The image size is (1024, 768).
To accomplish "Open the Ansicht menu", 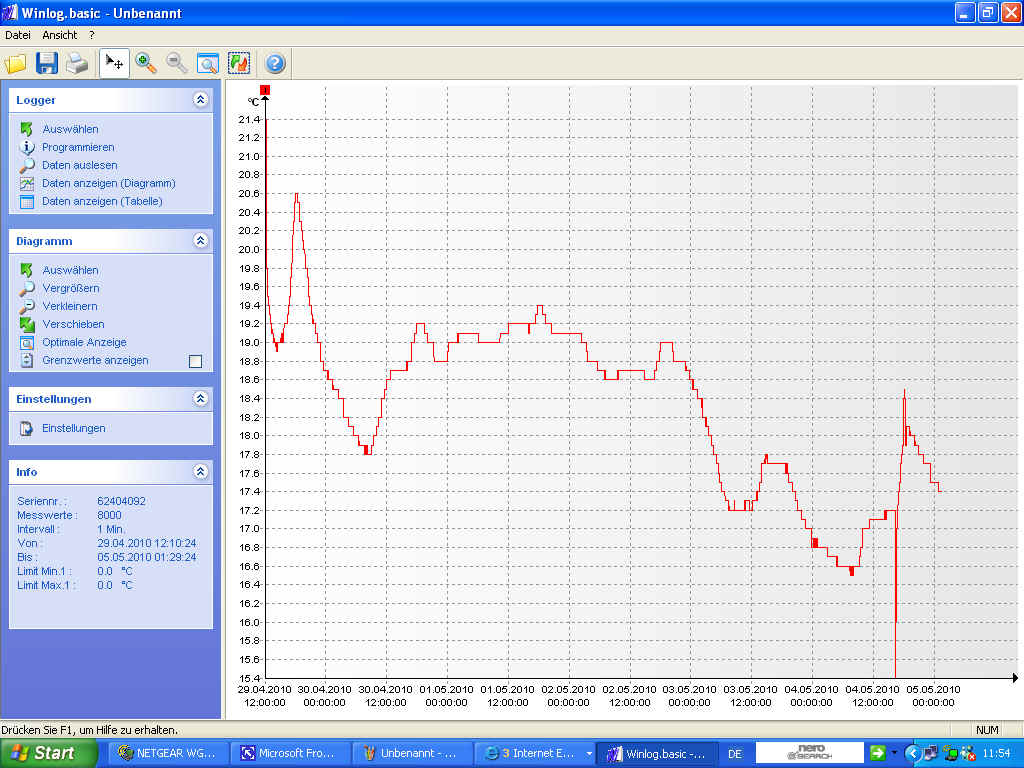I will [x=59, y=35].
